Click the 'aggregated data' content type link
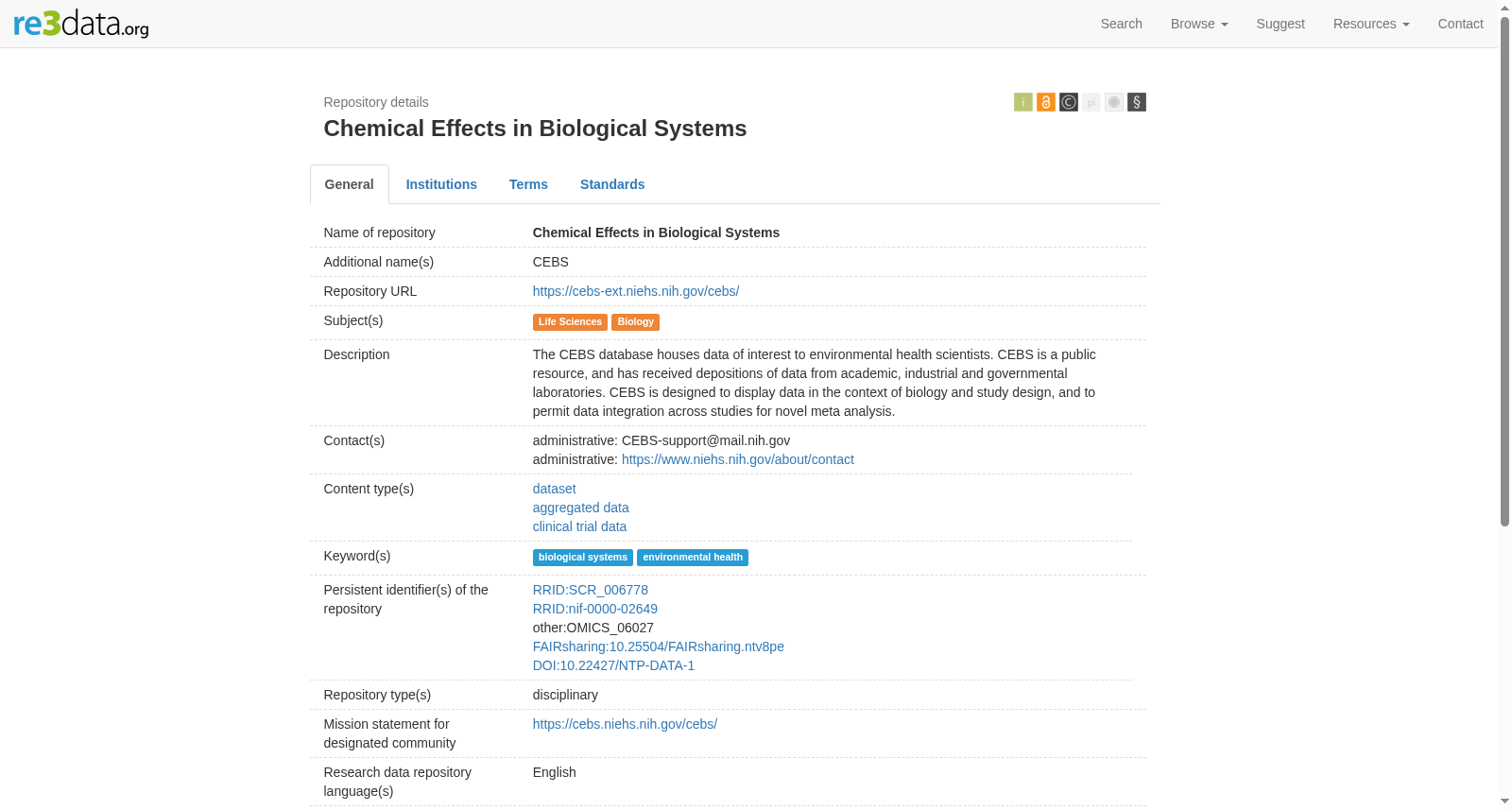Image resolution: width=1512 pixels, height=810 pixels. 580,508
